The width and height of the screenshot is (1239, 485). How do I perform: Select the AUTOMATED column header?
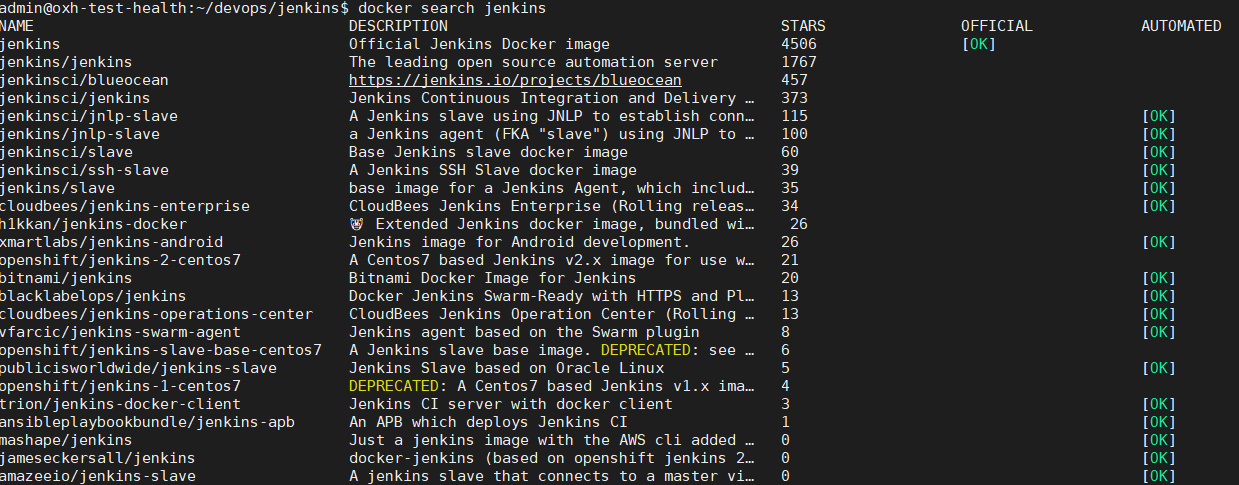tap(1181, 26)
